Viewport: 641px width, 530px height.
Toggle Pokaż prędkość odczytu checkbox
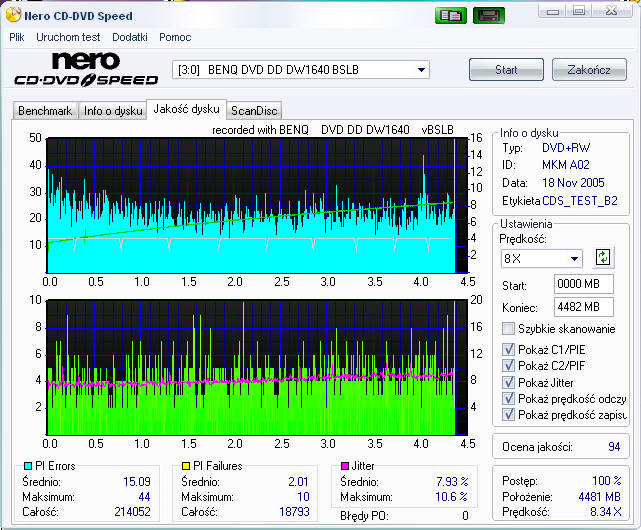[x=508, y=398]
